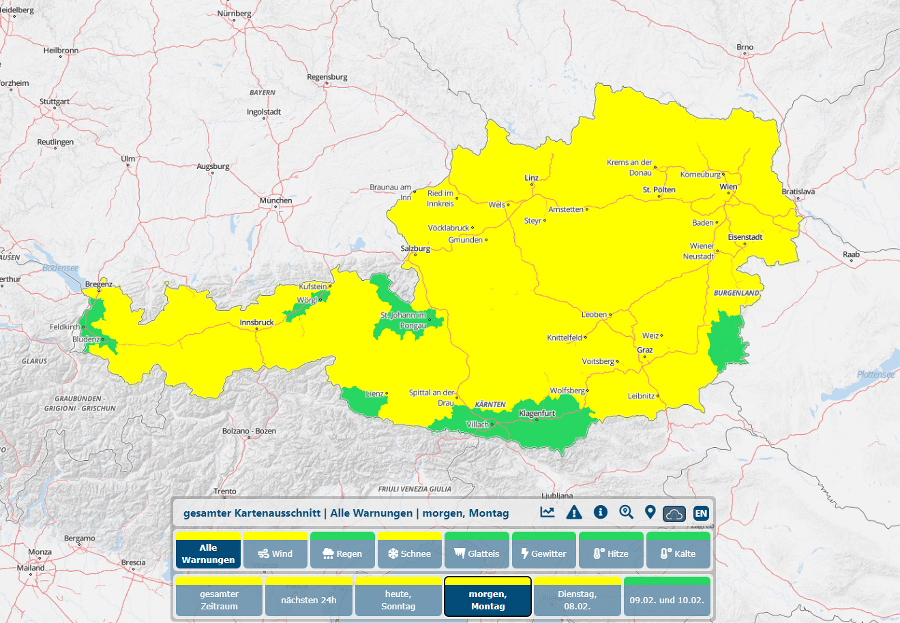Click the Weiz label

point(650,336)
